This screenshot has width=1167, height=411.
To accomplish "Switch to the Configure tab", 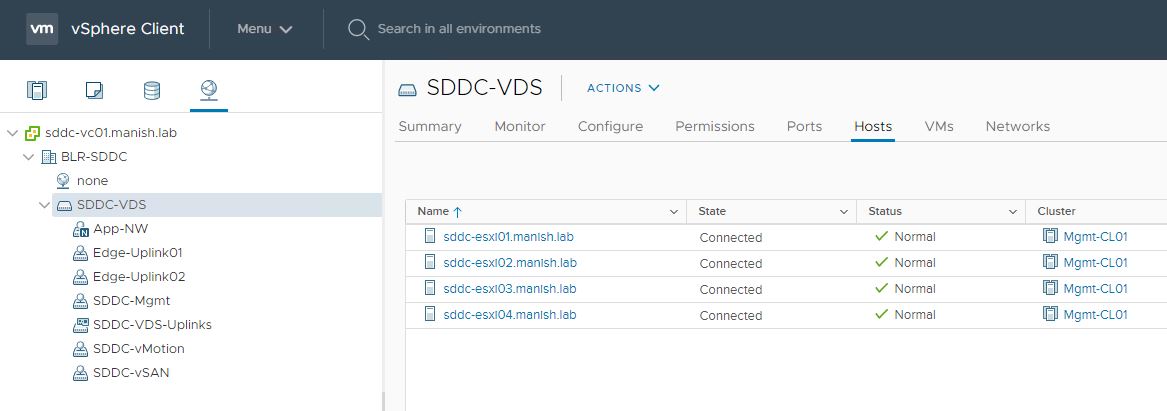I will tap(610, 127).
